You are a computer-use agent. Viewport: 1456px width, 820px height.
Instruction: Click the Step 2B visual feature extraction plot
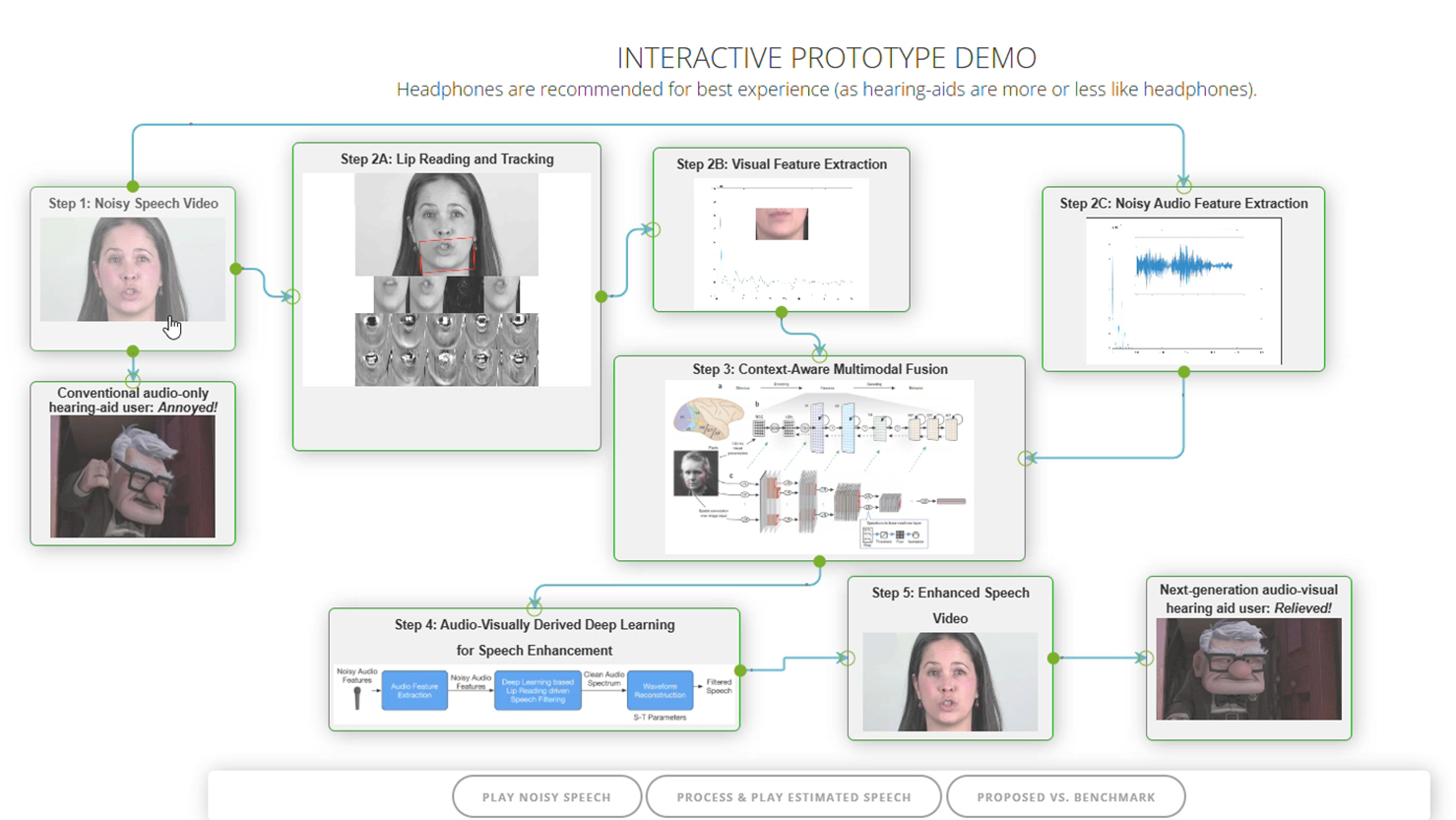781,242
